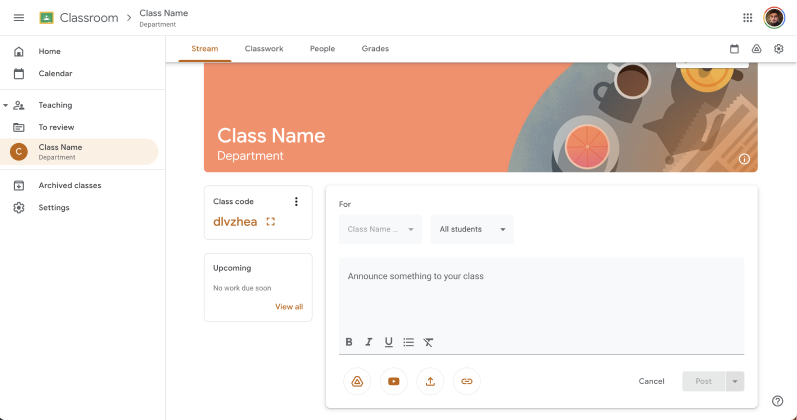Screen dimensions: 797x420
Task: Expand the Post options arrow
Action: tap(736, 381)
